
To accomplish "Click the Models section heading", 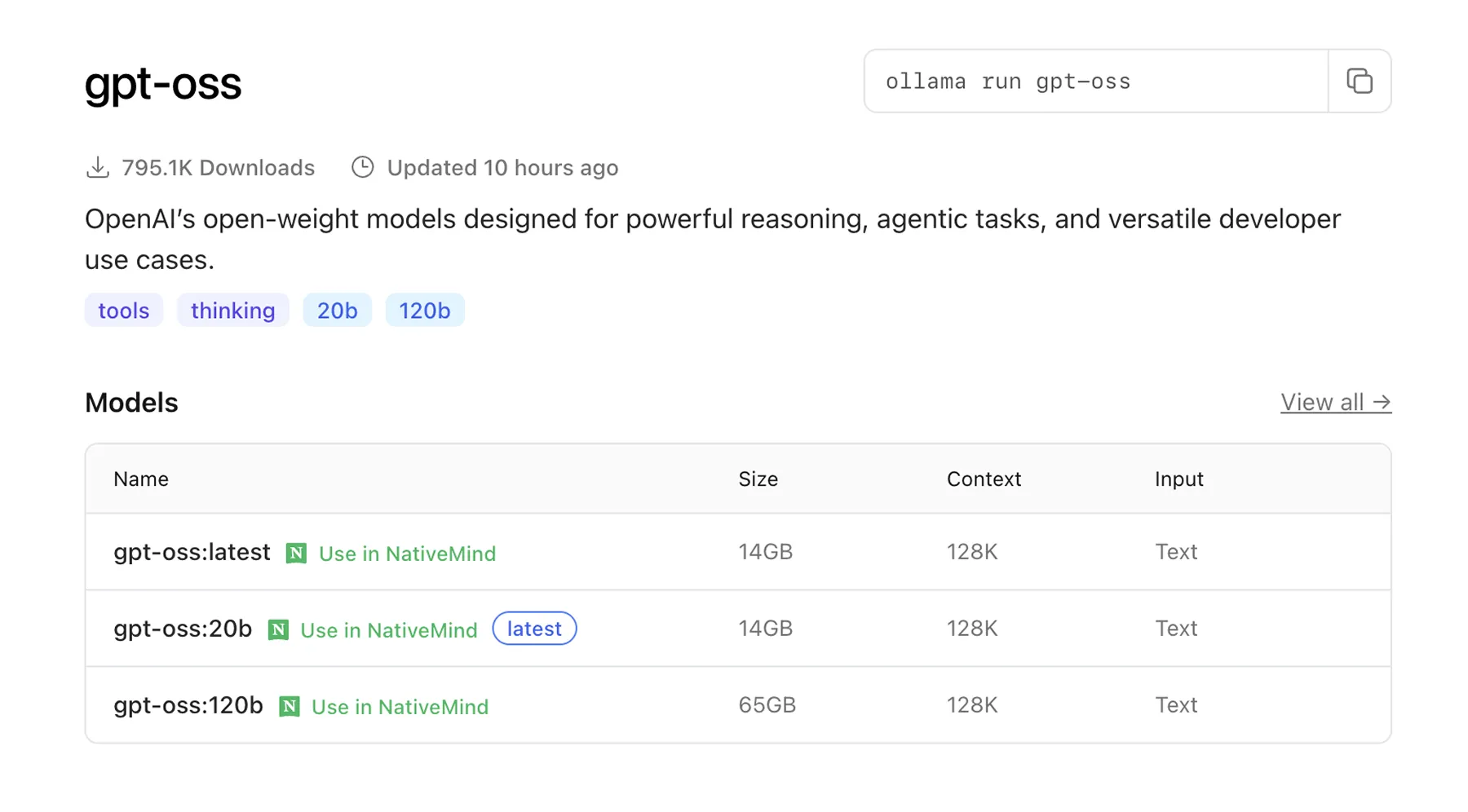I will (131, 403).
